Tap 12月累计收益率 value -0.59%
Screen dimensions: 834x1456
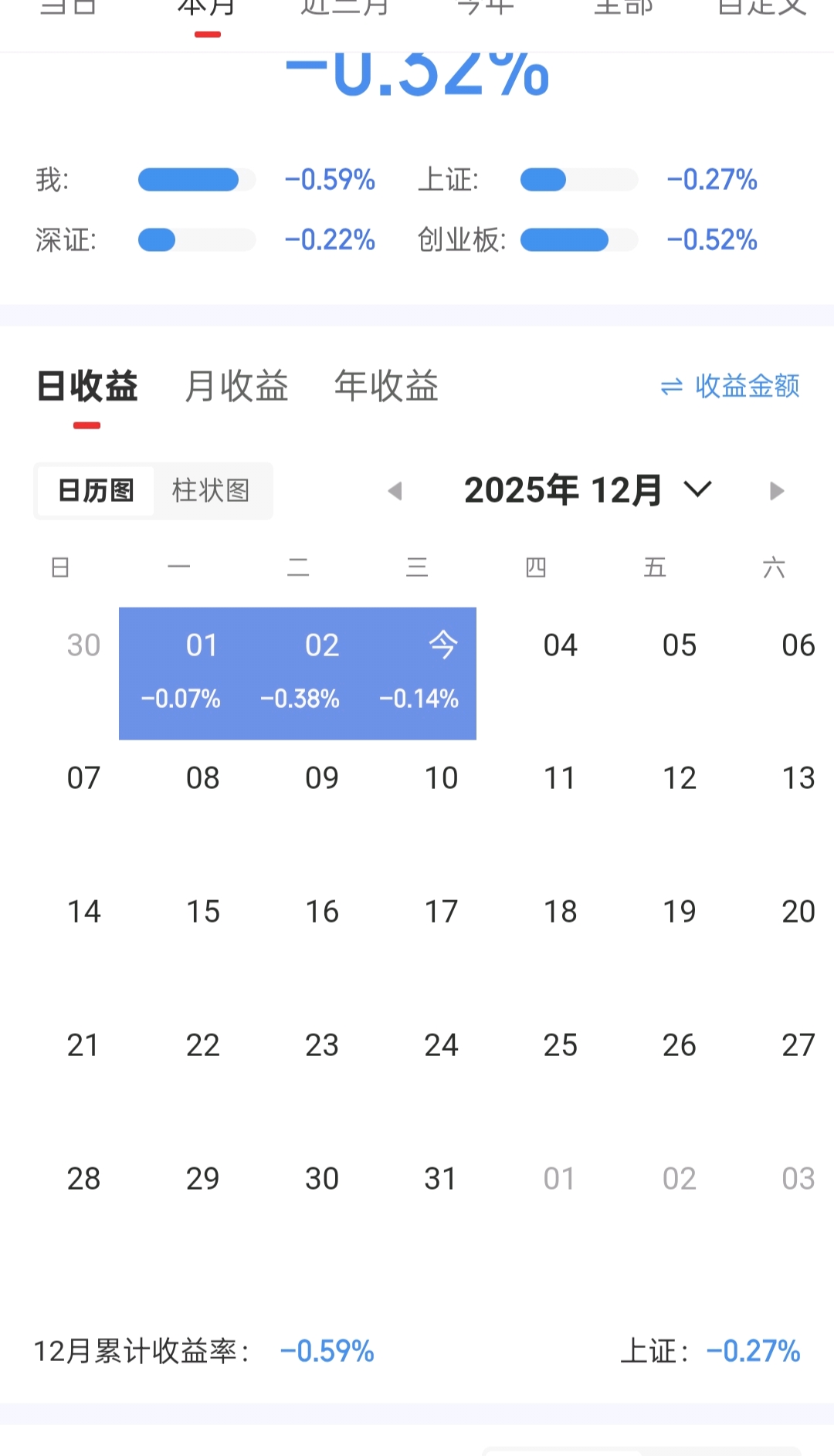click(x=327, y=1352)
